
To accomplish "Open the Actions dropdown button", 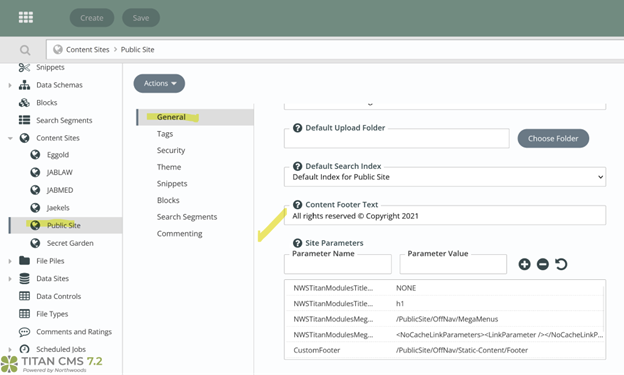I will [159, 83].
